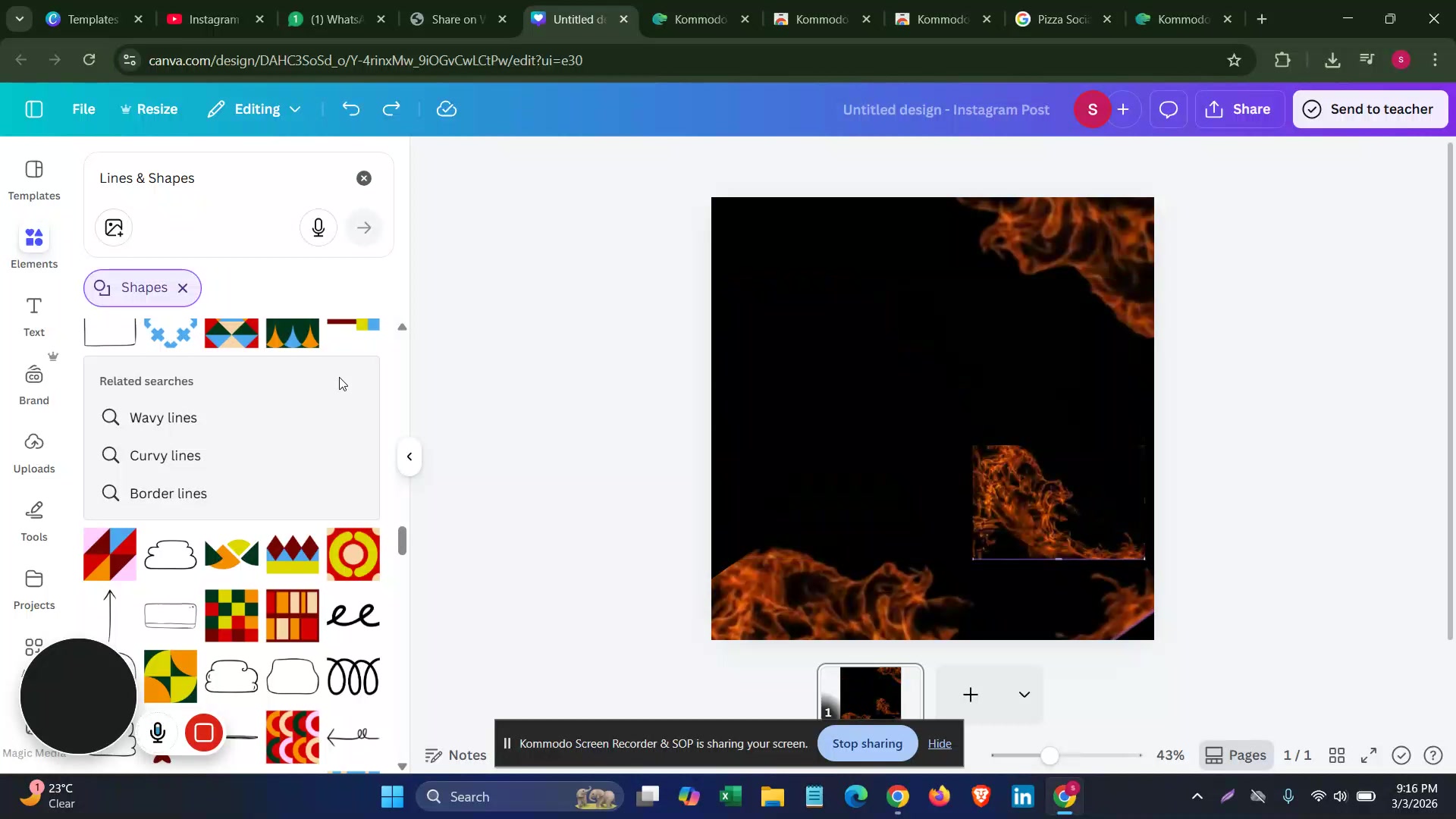Remove the Shapes filter chip
Screen dimensions: 1456x819
click(183, 288)
